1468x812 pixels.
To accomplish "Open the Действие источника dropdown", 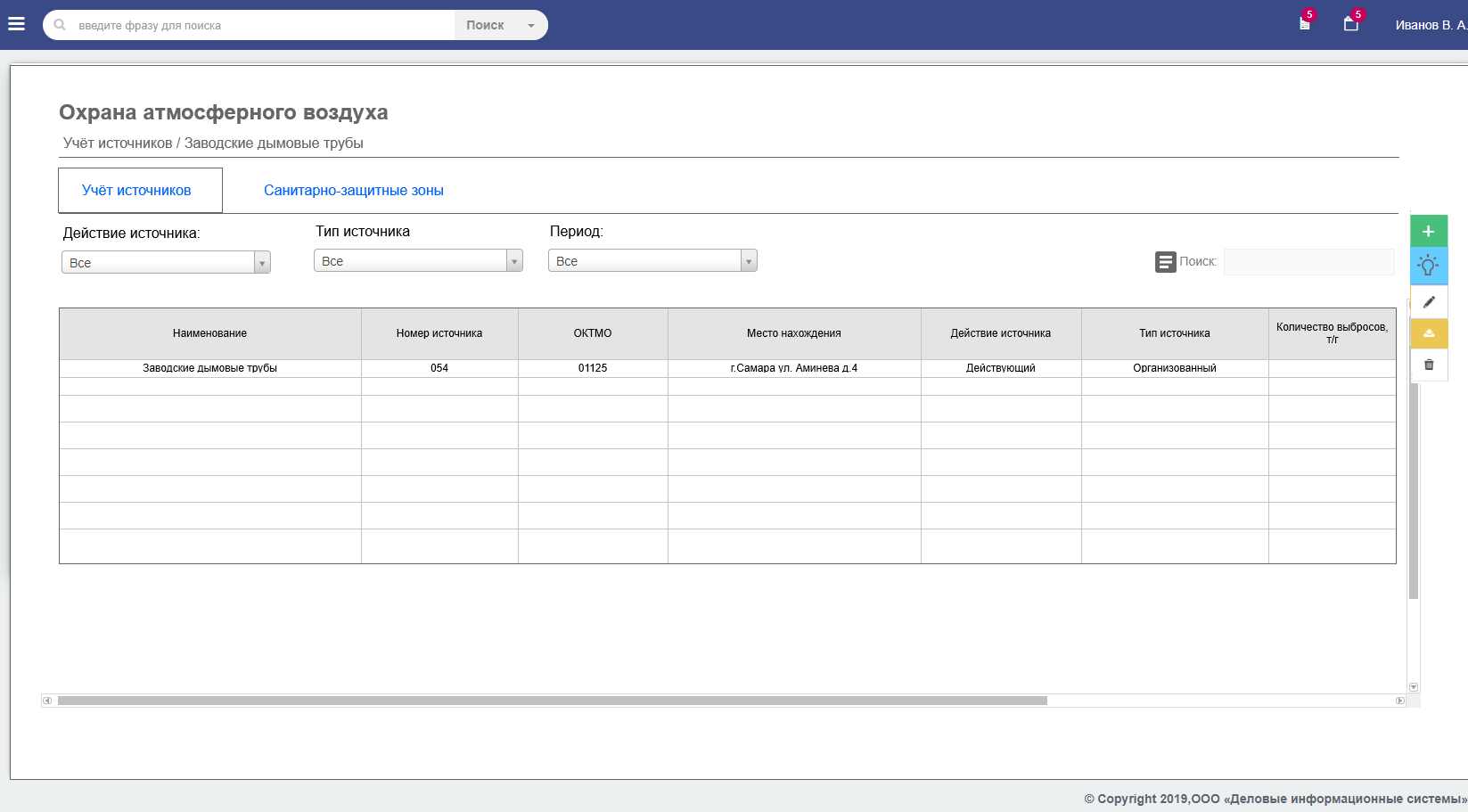I will click(166, 262).
